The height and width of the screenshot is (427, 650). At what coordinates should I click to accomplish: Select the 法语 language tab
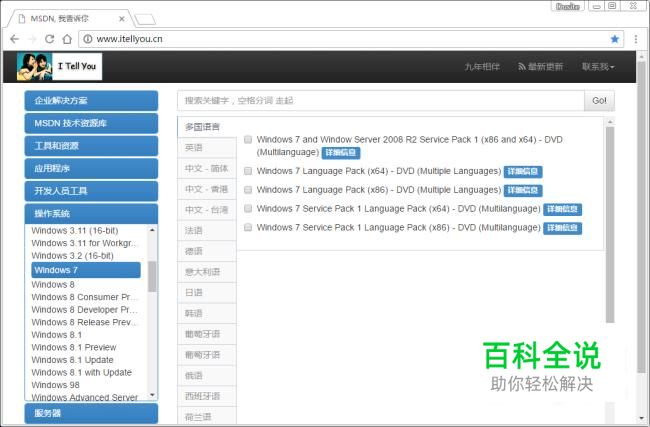[x=207, y=230]
